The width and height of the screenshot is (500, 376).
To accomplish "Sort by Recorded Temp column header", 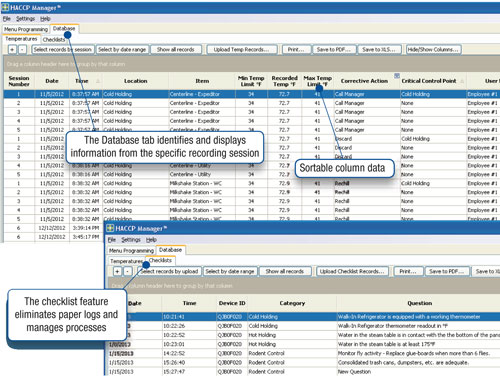I will (284, 81).
